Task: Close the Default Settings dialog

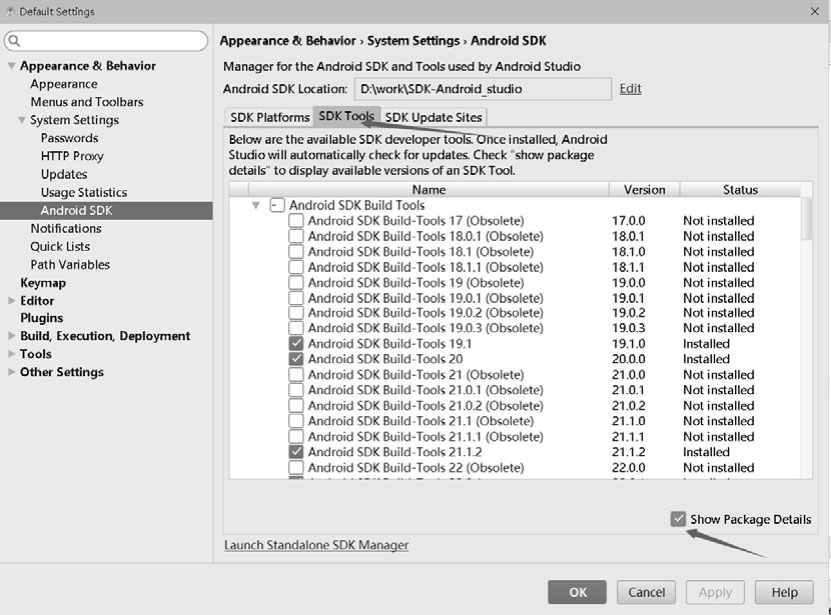Action: pyautogui.click(x=815, y=11)
